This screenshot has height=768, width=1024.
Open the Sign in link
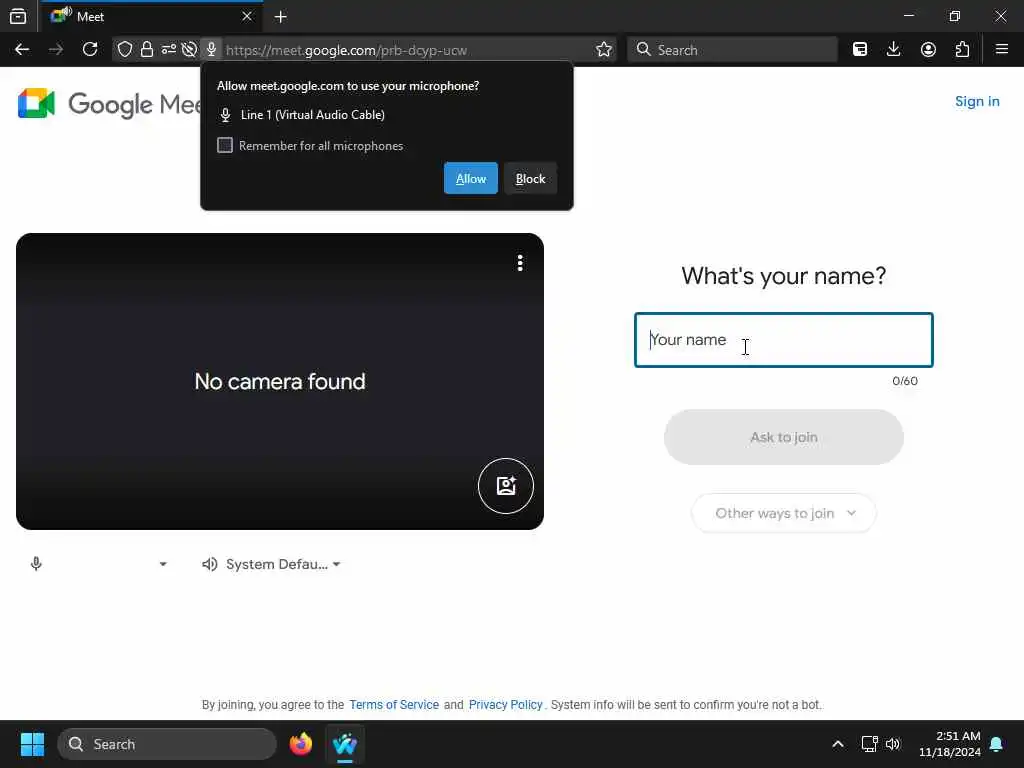(x=976, y=101)
